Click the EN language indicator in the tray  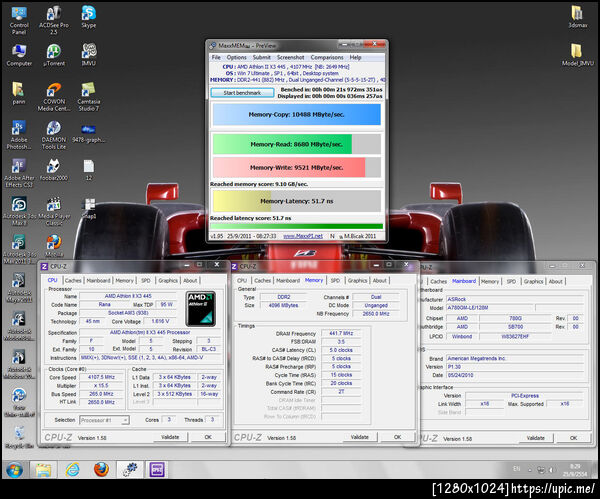point(517,469)
